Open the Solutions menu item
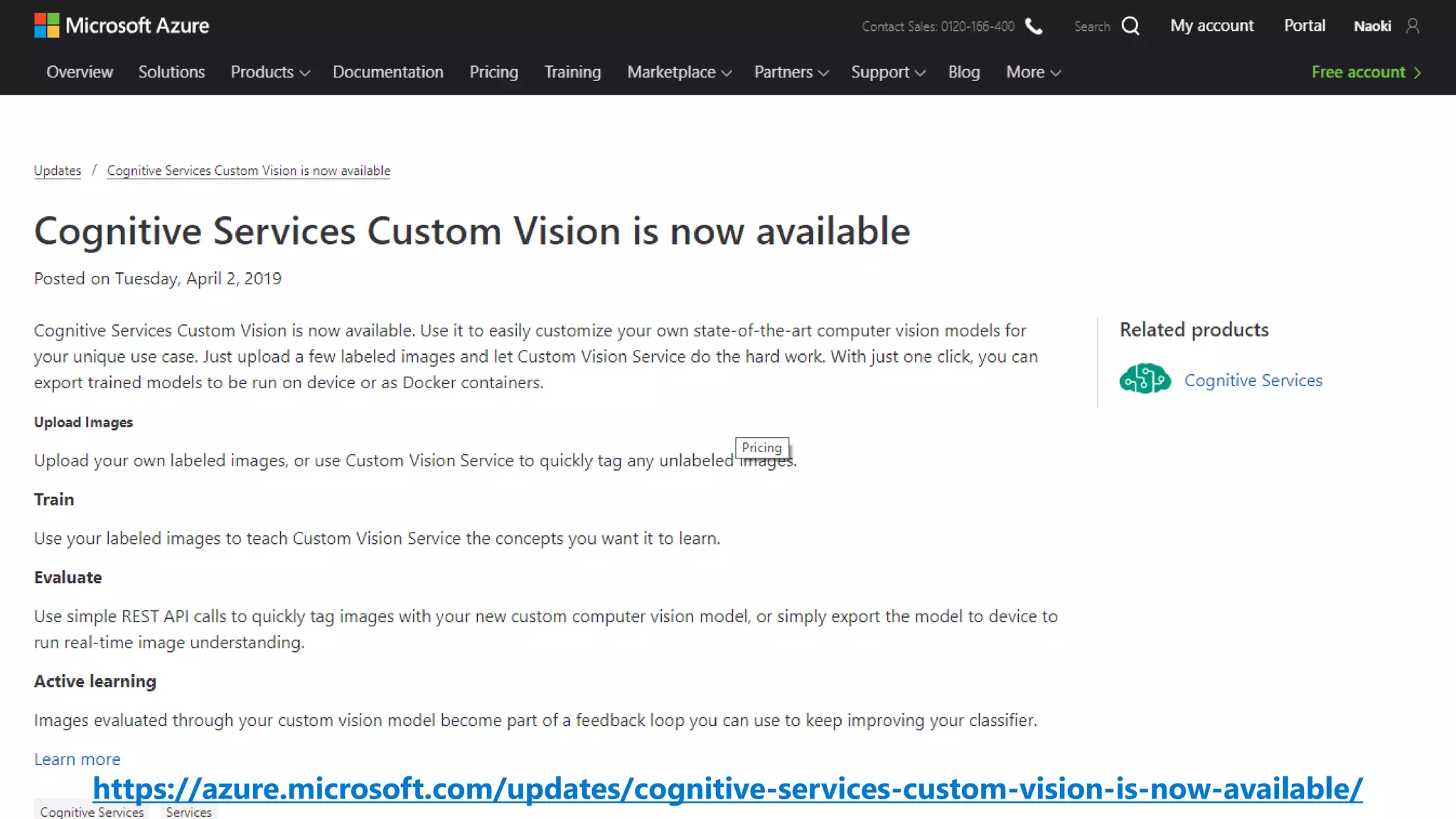 tap(171, 73)
